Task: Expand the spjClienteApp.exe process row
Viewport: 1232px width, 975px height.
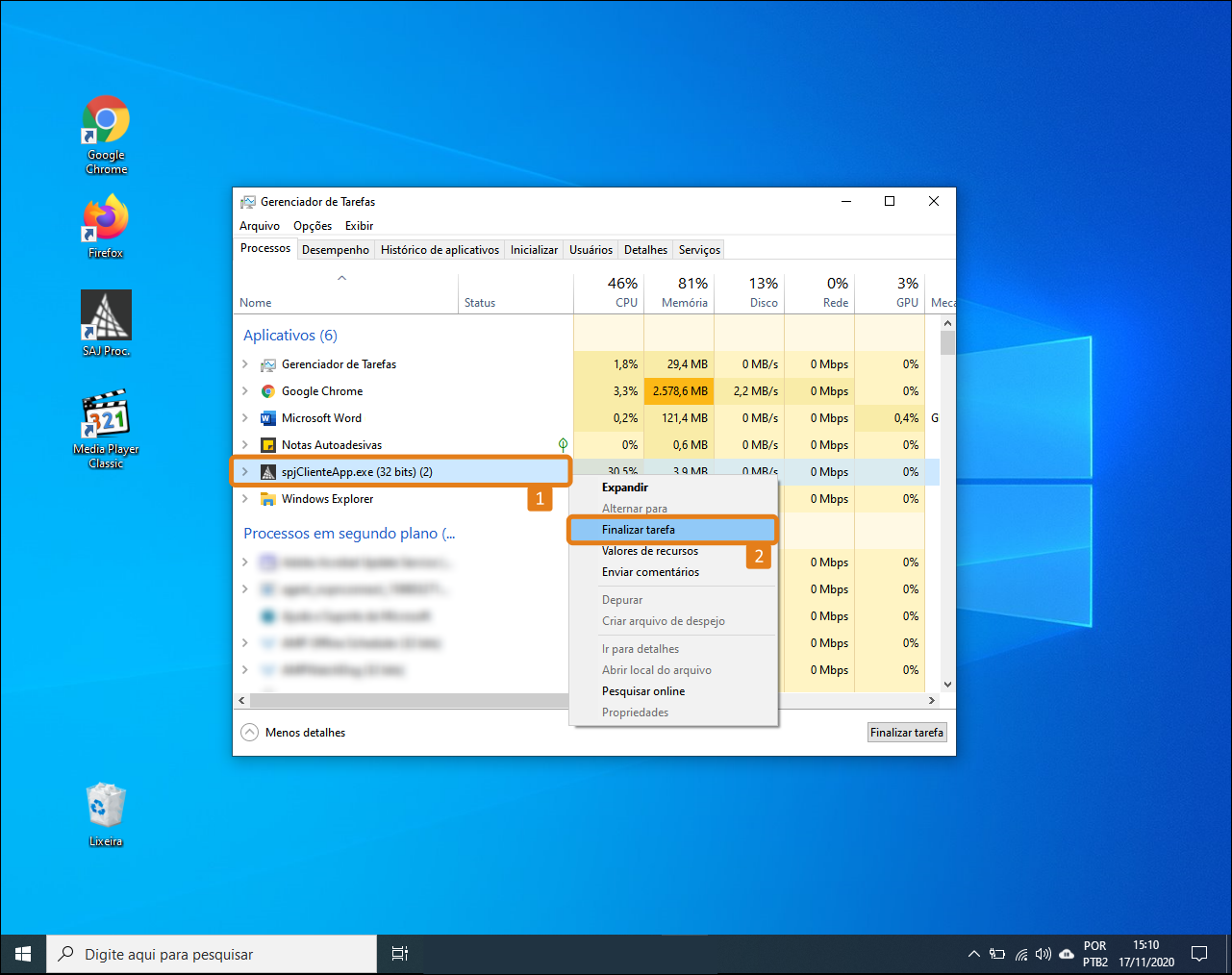Action: coord(245,472)
